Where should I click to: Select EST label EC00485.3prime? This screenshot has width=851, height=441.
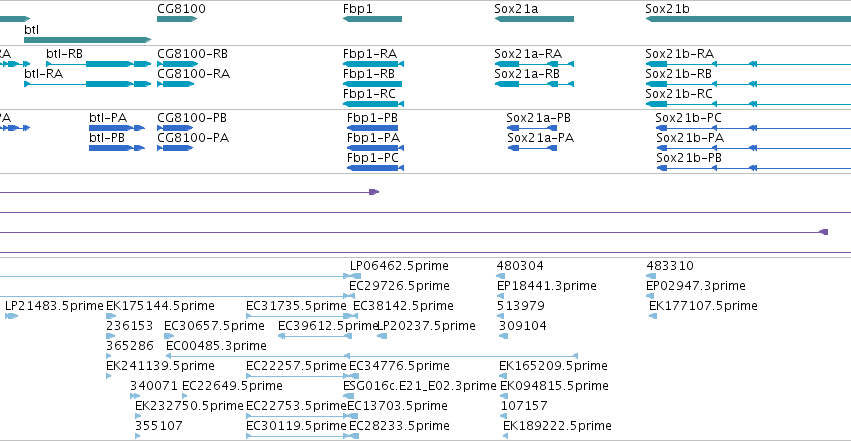point(217,346)
